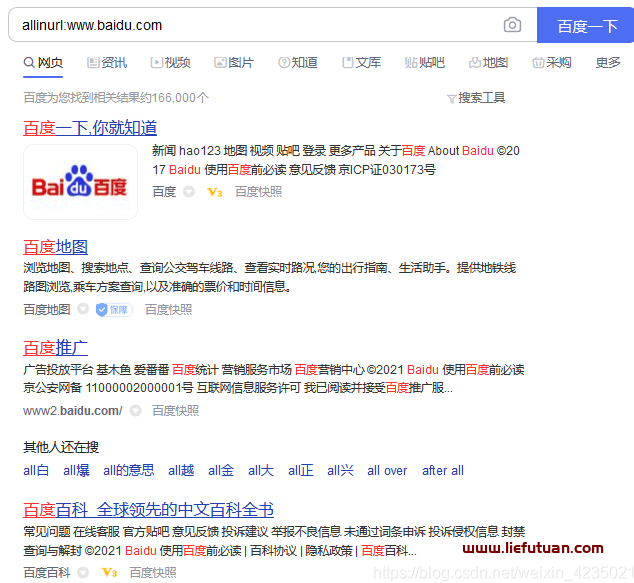
Task: Open the 视频 tab
Action: point(170,63)
